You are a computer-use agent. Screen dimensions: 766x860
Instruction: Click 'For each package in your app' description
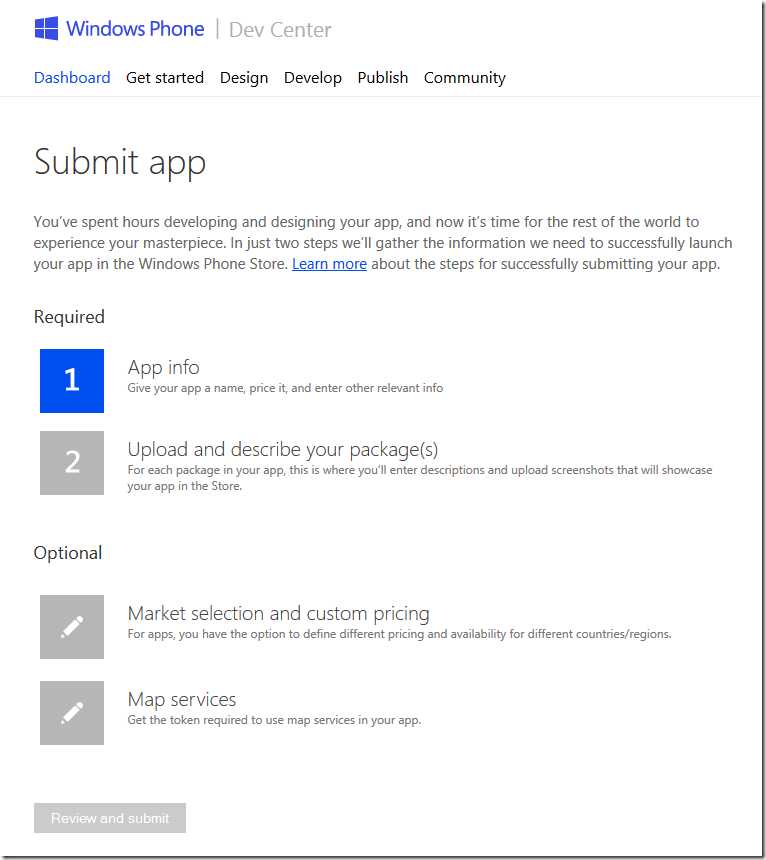click(420, 478)
